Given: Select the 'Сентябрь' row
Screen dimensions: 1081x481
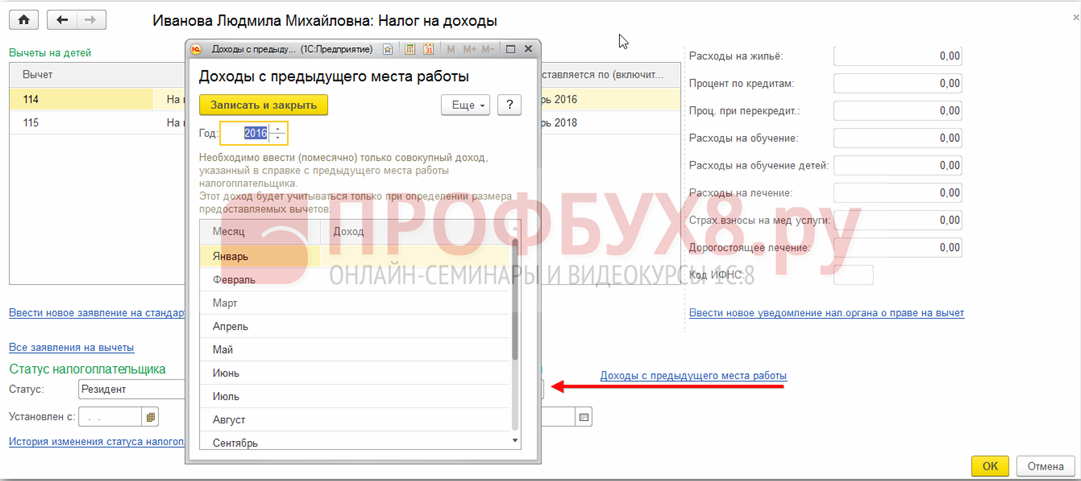Looking at the screenshot, I should [x=355, y=441].
